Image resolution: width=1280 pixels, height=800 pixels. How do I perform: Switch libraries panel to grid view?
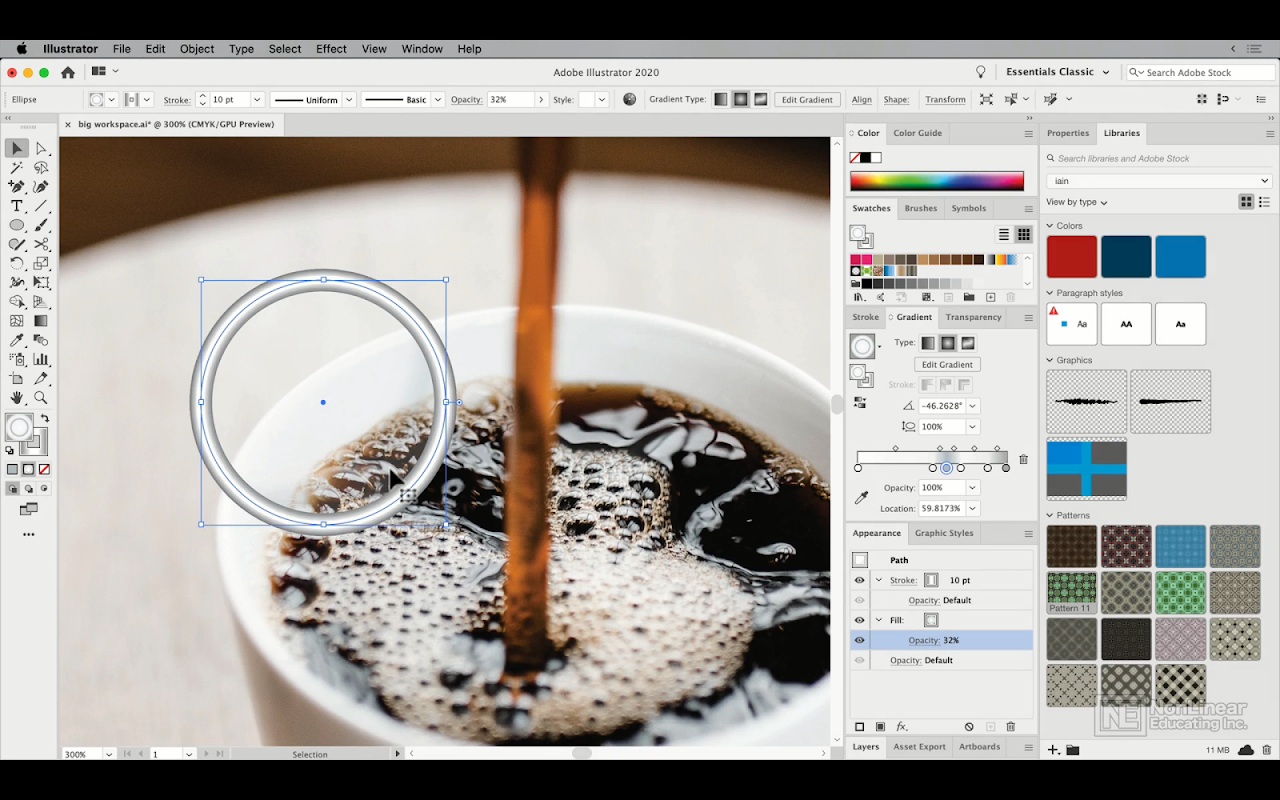point(1246,202)
